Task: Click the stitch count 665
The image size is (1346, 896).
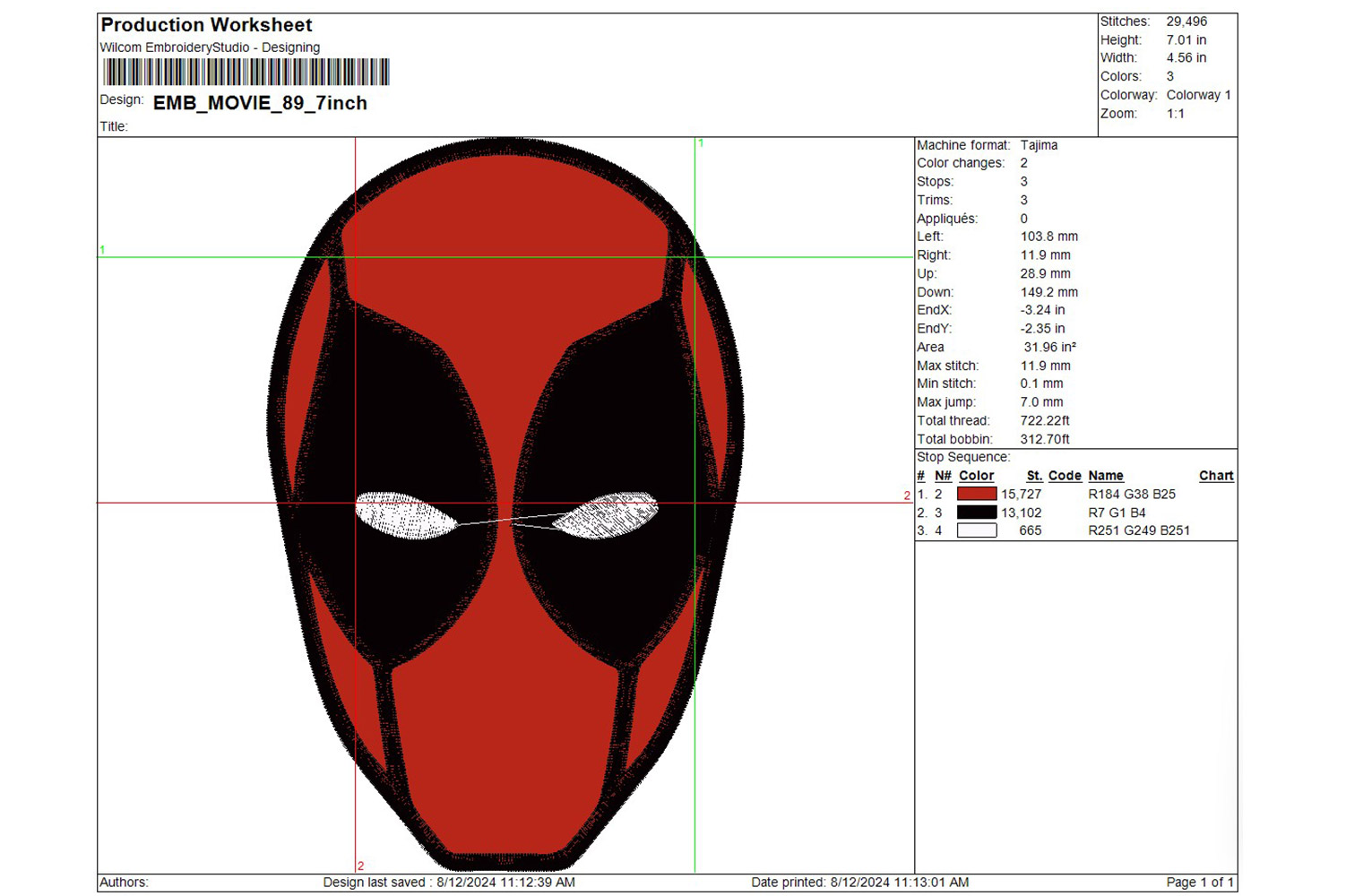Action: point(1031,530)
